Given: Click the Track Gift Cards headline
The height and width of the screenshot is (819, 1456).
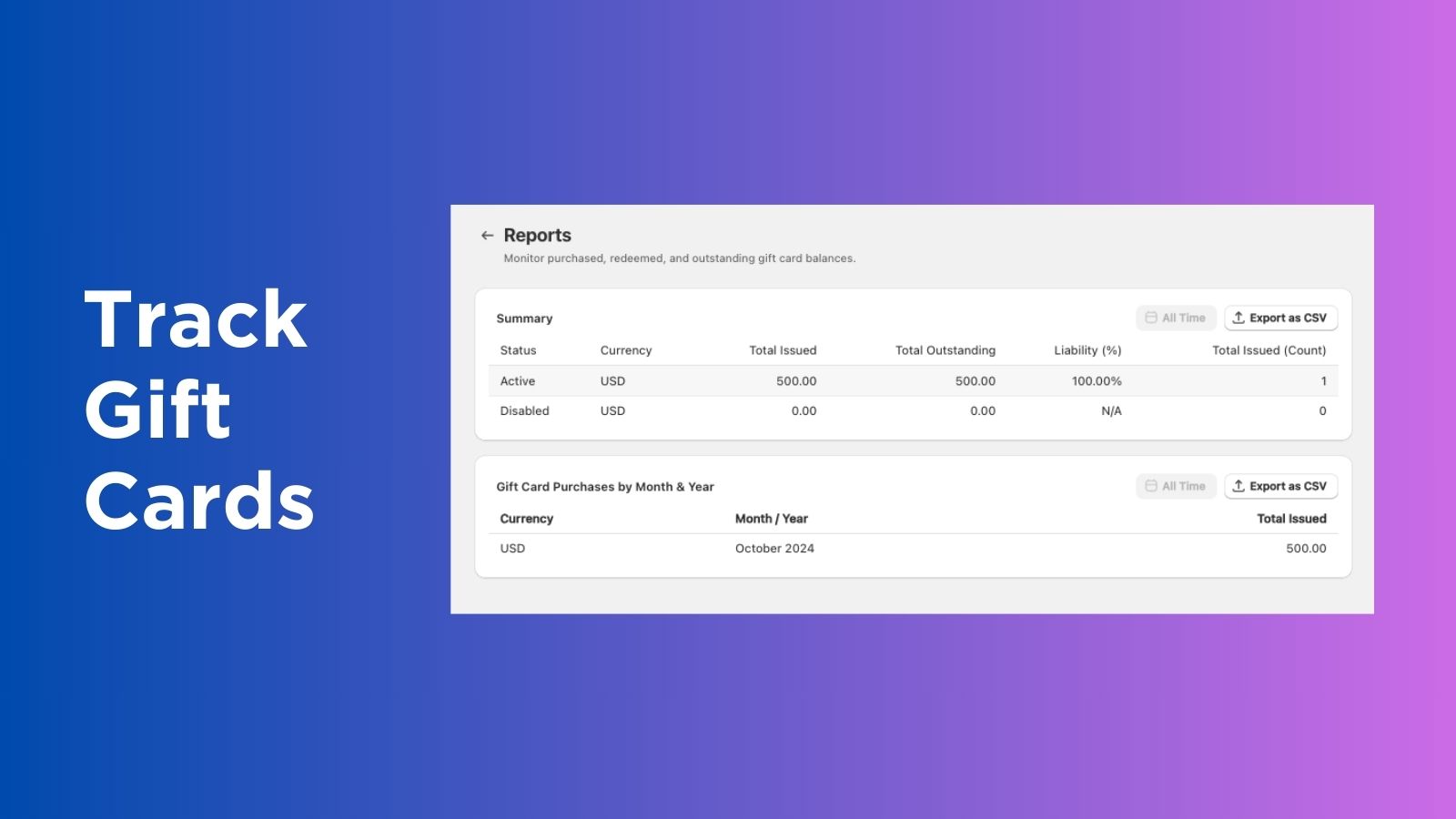Looking at the screenshot, I should [198, 409].
